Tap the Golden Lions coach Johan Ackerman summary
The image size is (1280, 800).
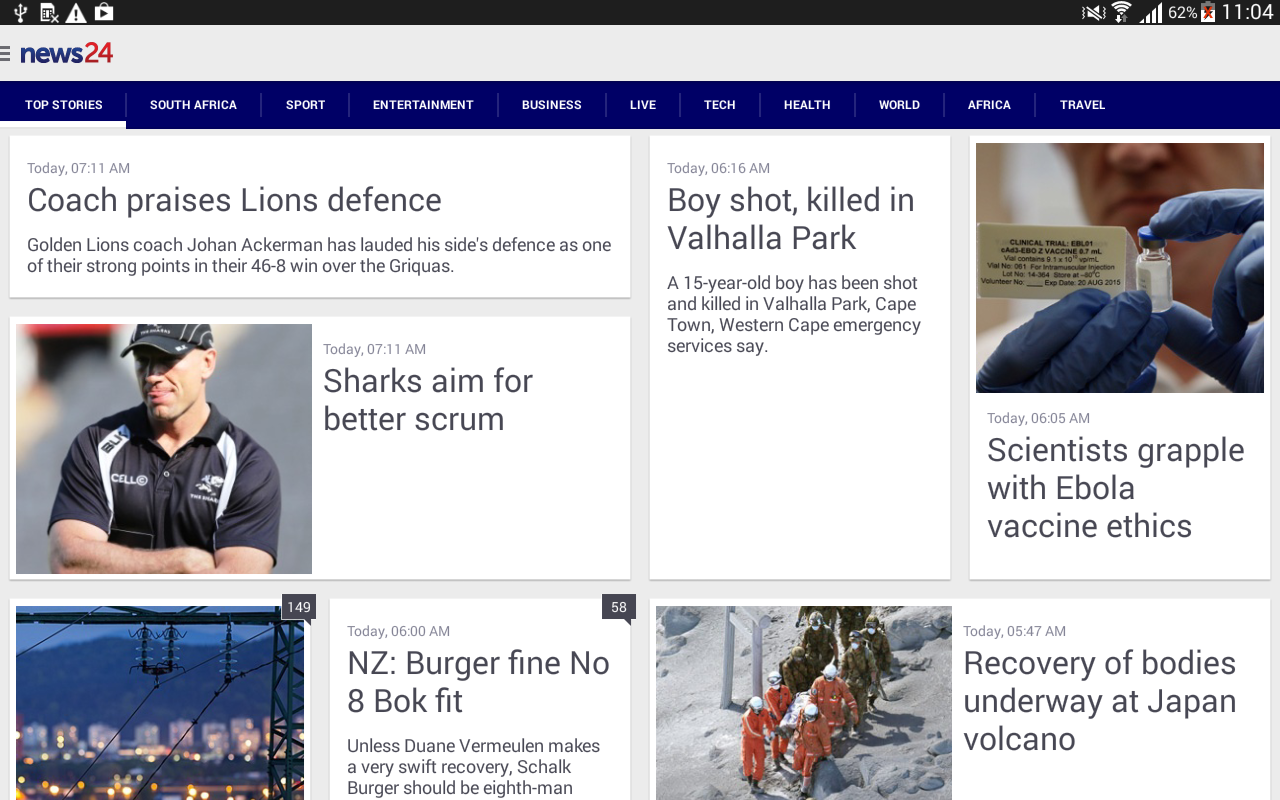click(x=319, y=255)
